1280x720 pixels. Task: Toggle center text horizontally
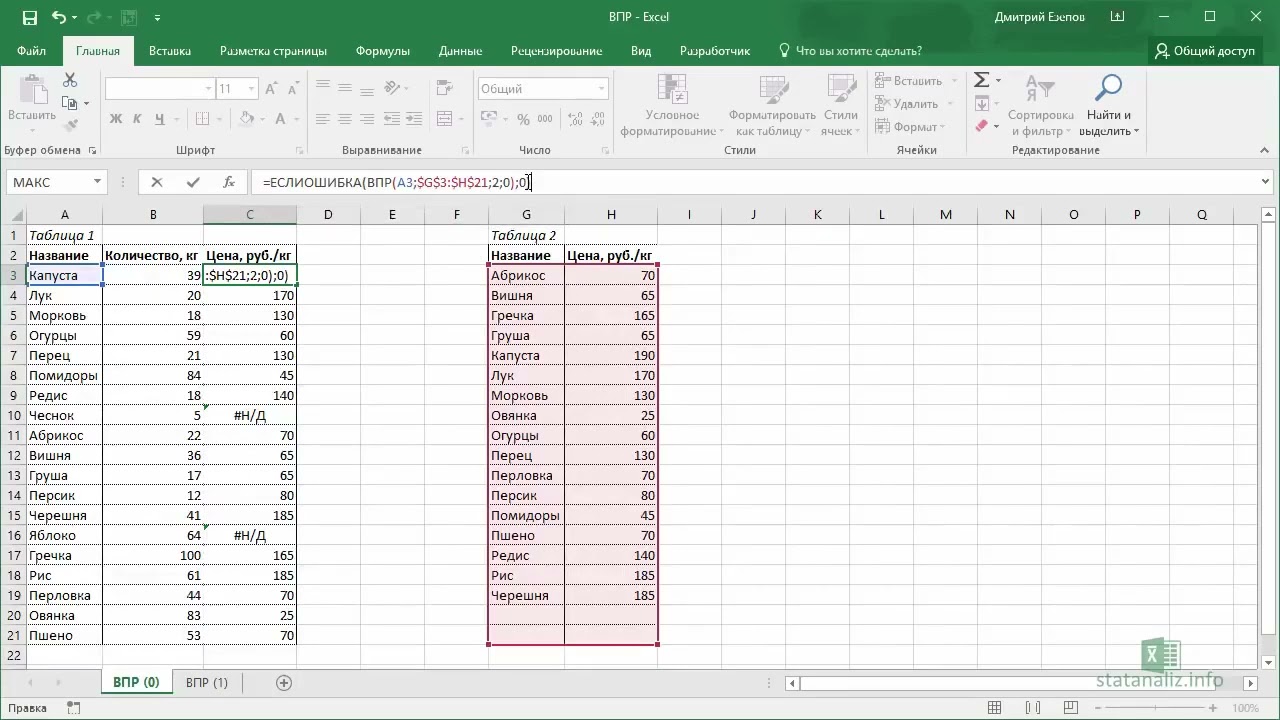click(x=345, y=119)
